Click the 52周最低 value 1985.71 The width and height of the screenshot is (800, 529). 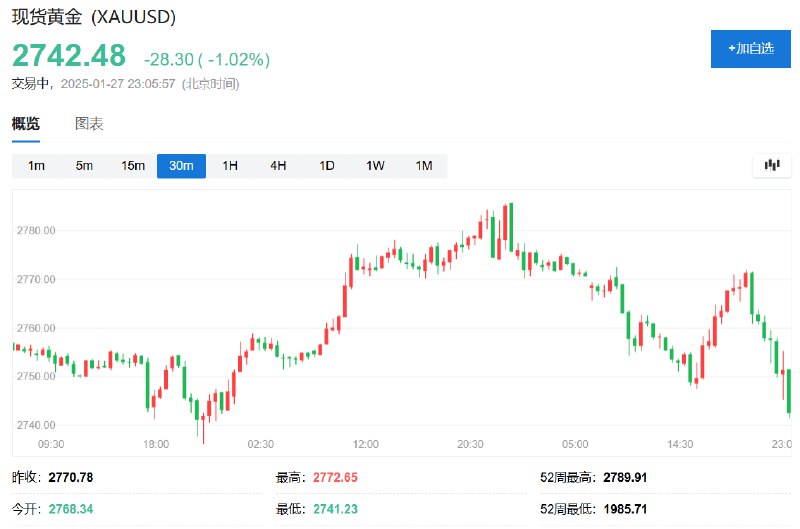pos(625,509)
